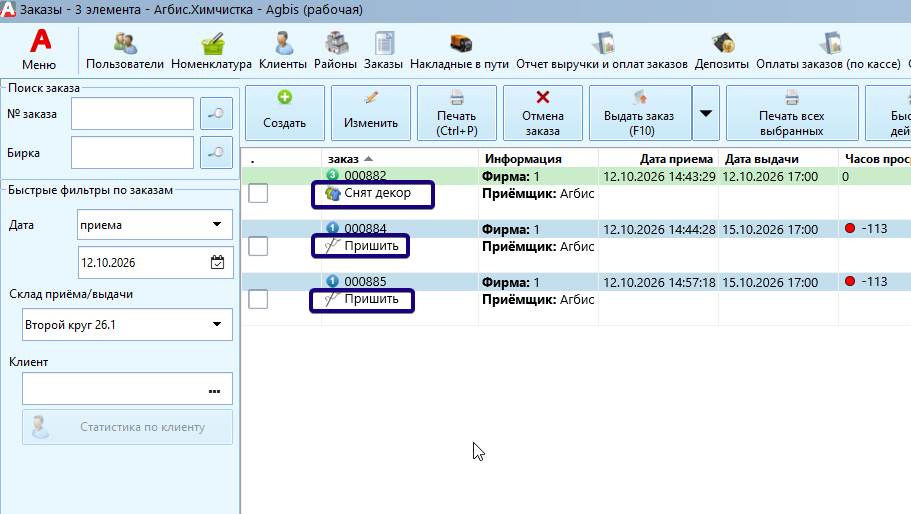Click the ellipsis button in Клиент field
This screenshot has height=514, width=911.
(214, 391)
